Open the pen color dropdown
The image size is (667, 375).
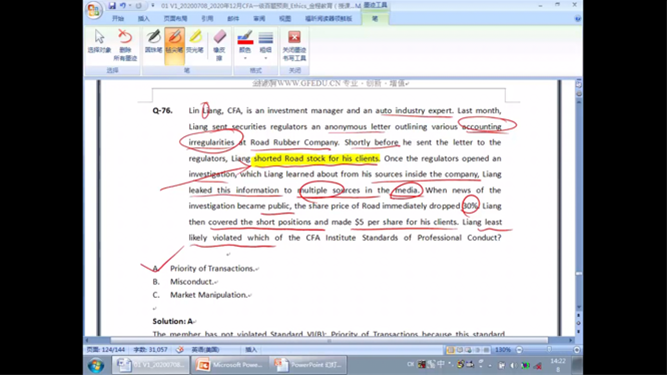click(245, 45)
